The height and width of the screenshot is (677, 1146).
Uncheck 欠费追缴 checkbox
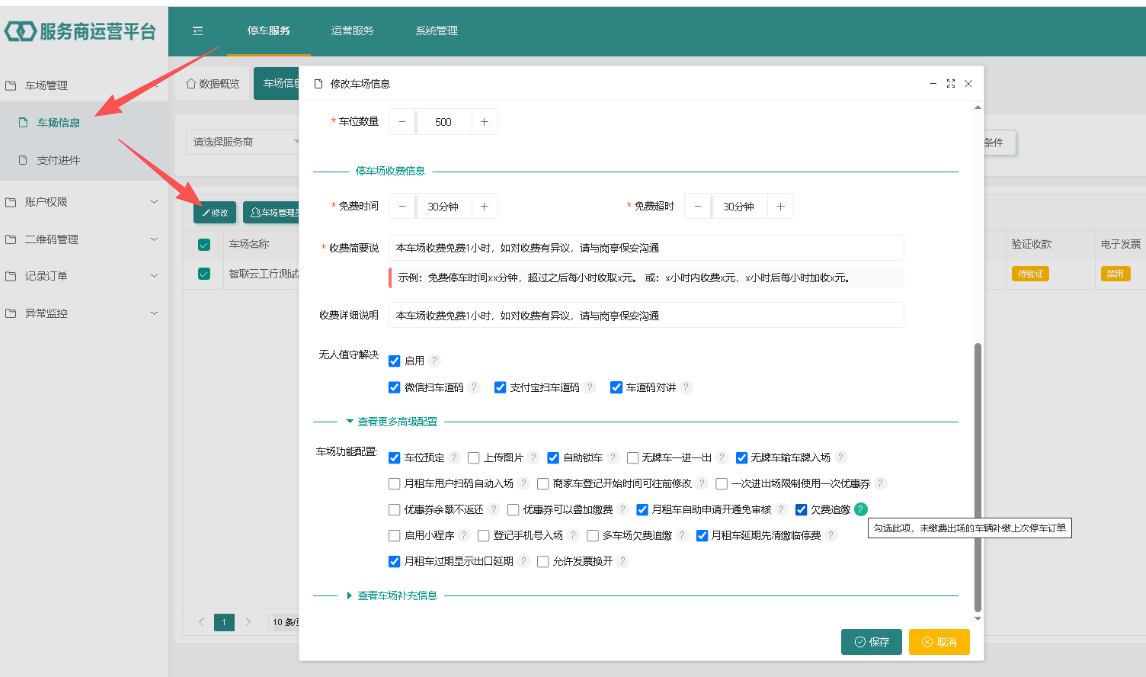(801, 510)
